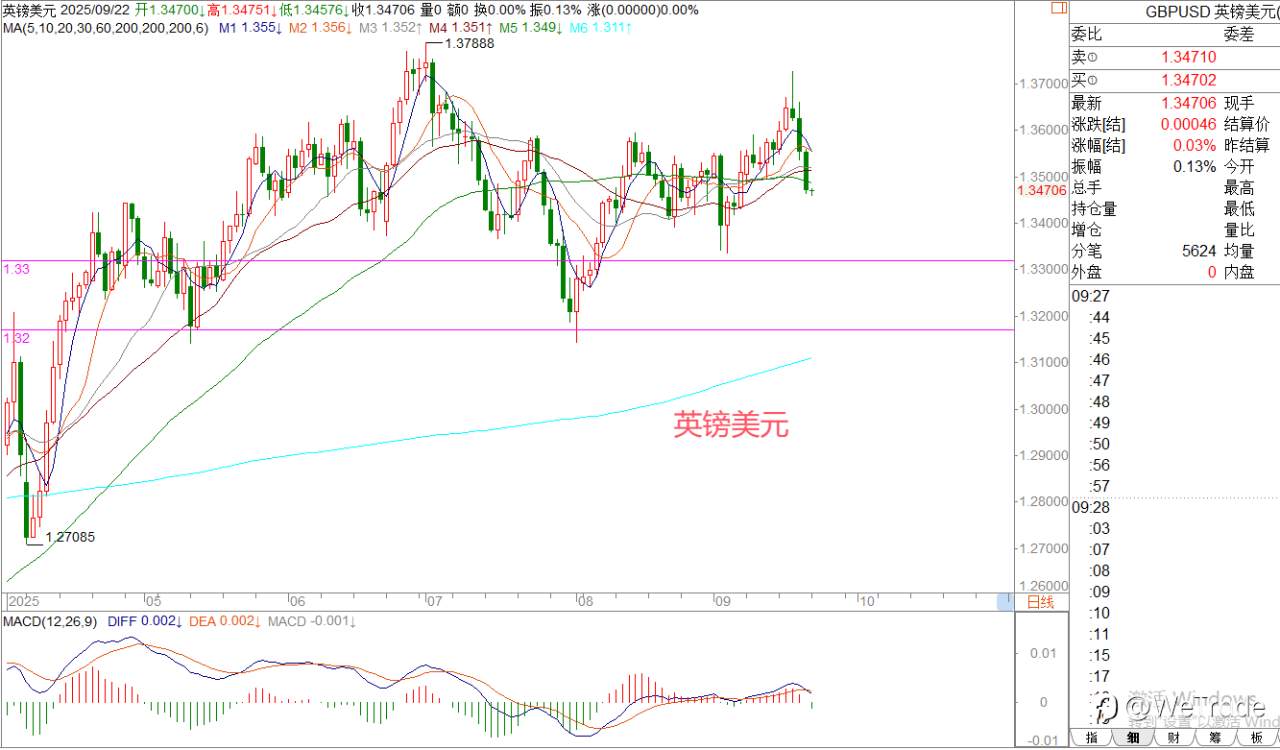
Task: Click the 分笔 value 5624
Action: click(1199, 251)
